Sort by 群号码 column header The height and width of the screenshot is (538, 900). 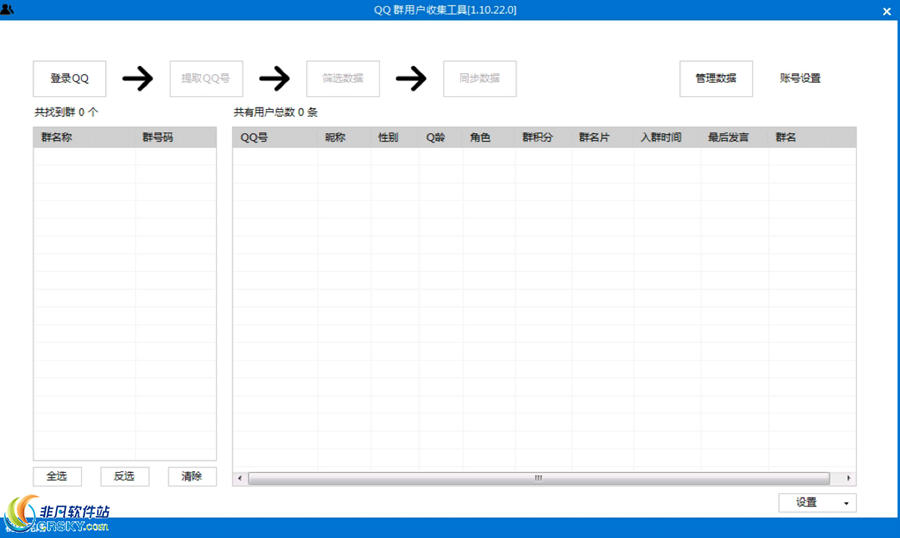click(x=176, y=138)
